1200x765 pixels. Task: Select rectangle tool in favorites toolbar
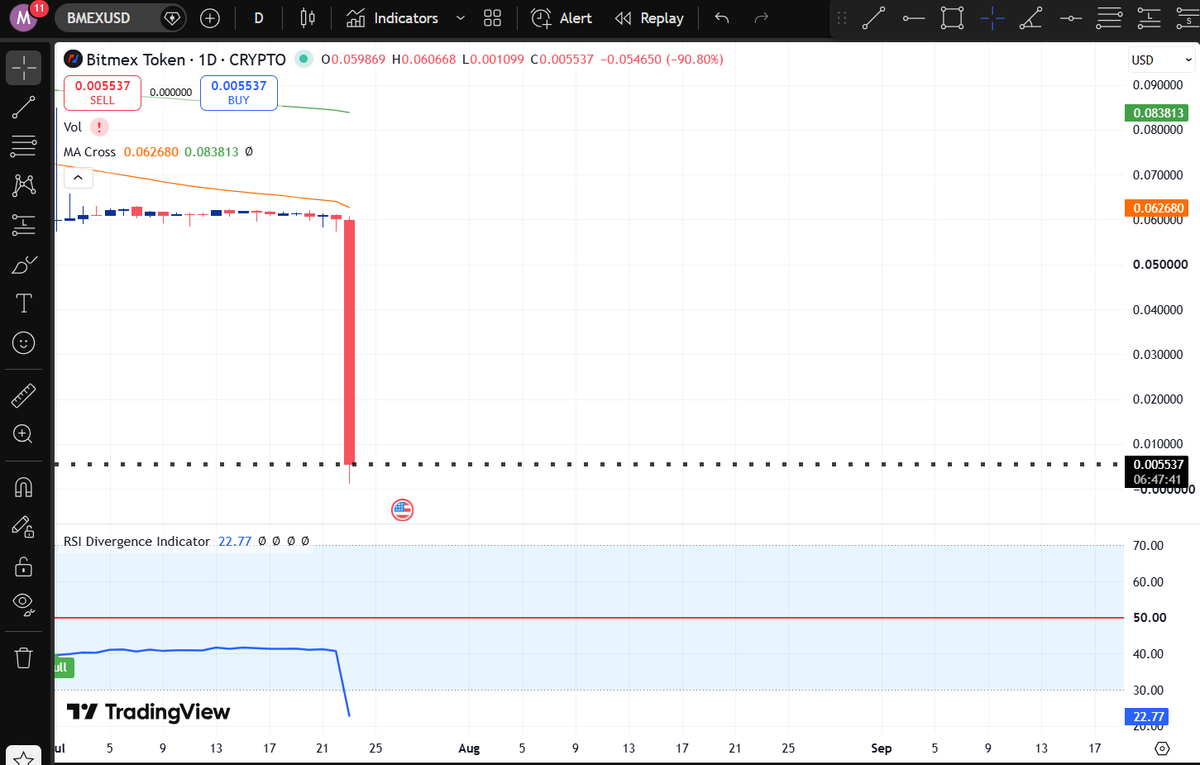(953, 18)
